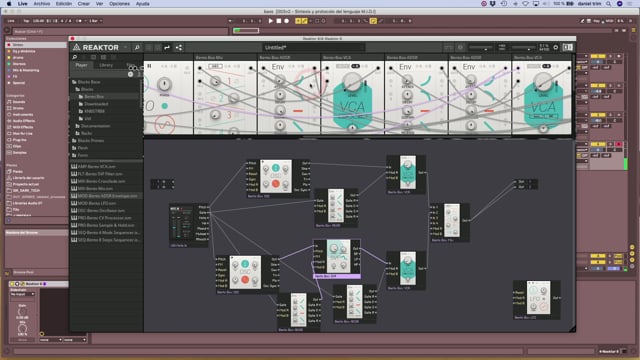
Task: Open the quantization 1 Bar dropdown
Action: [95, 21]
